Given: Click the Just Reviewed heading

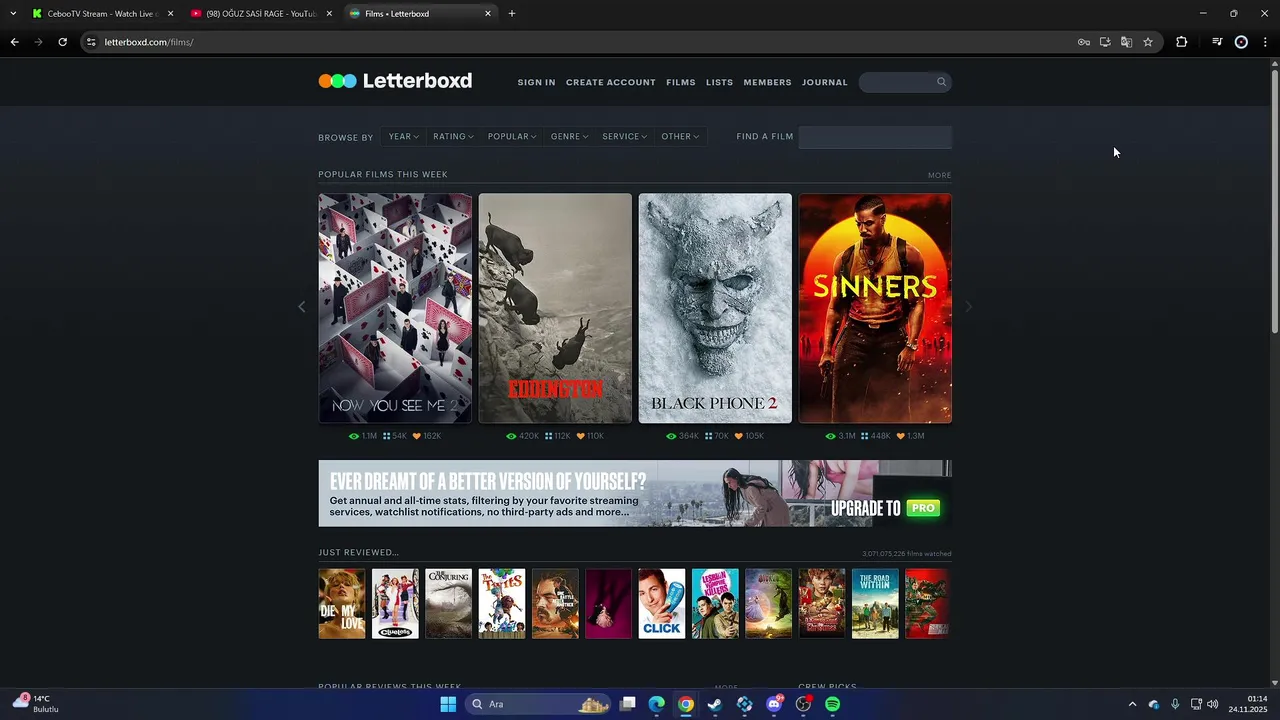Looking at the screenshot, I should (x=358, y=552).
